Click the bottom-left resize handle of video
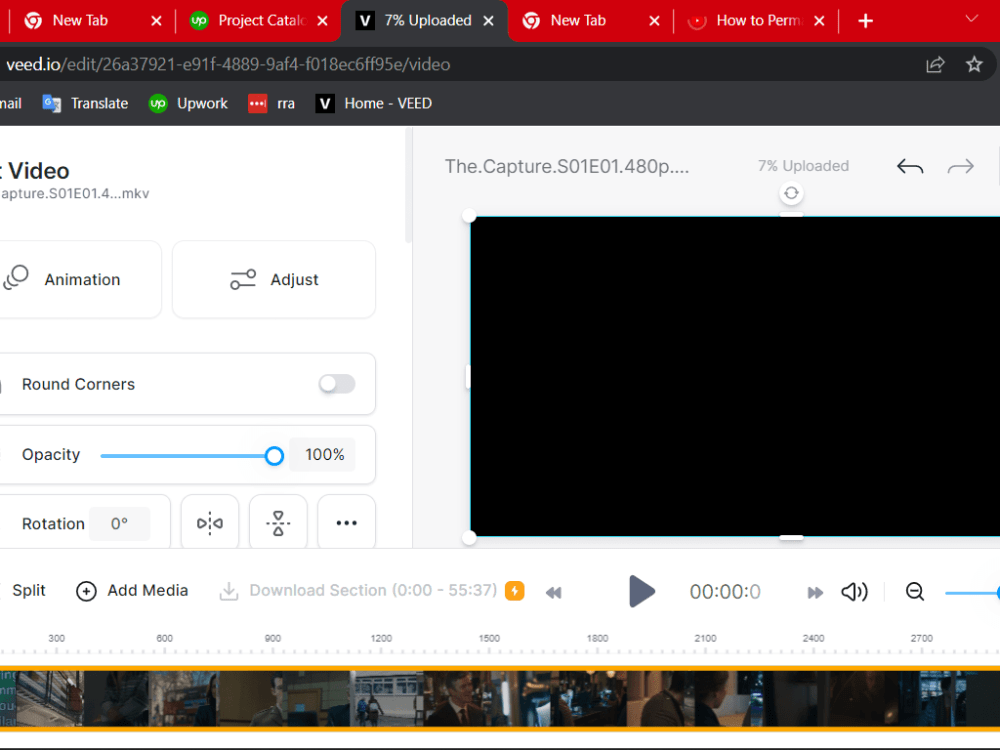Screen dimensions: 1000x750 coord(469,538)
